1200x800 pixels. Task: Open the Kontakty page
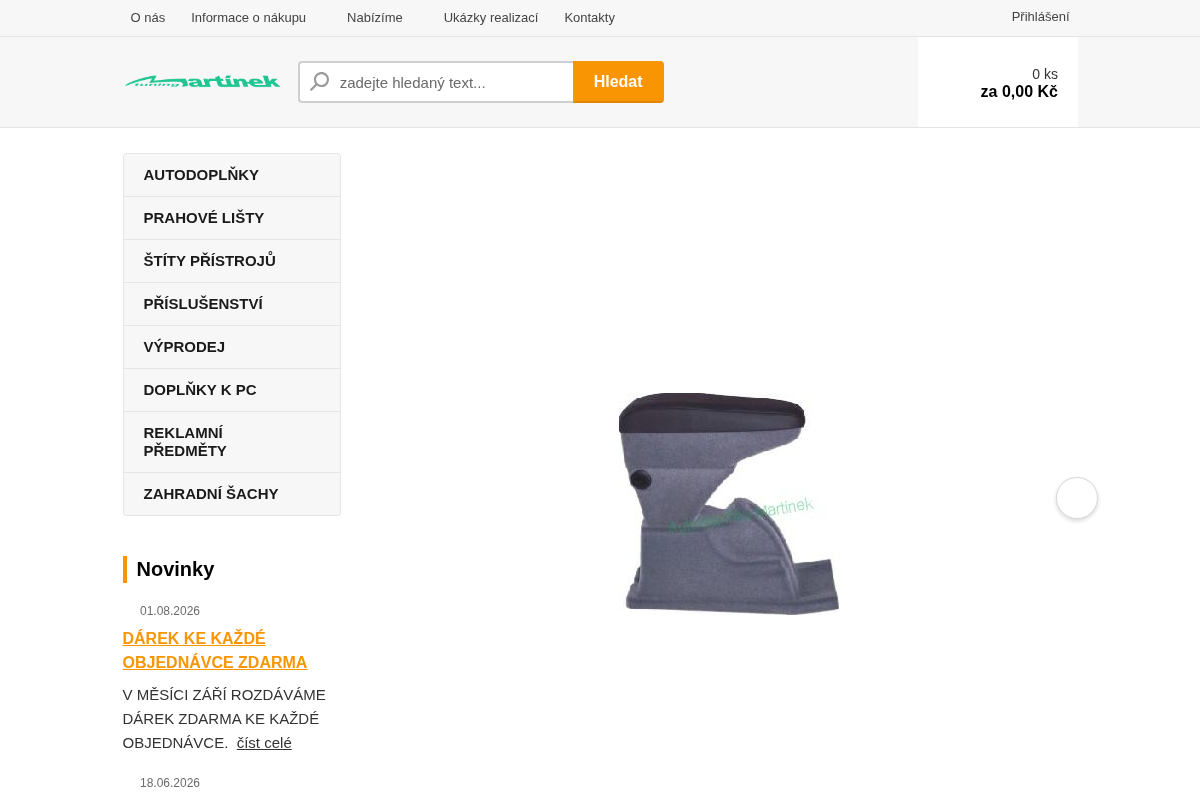point(590,17)
